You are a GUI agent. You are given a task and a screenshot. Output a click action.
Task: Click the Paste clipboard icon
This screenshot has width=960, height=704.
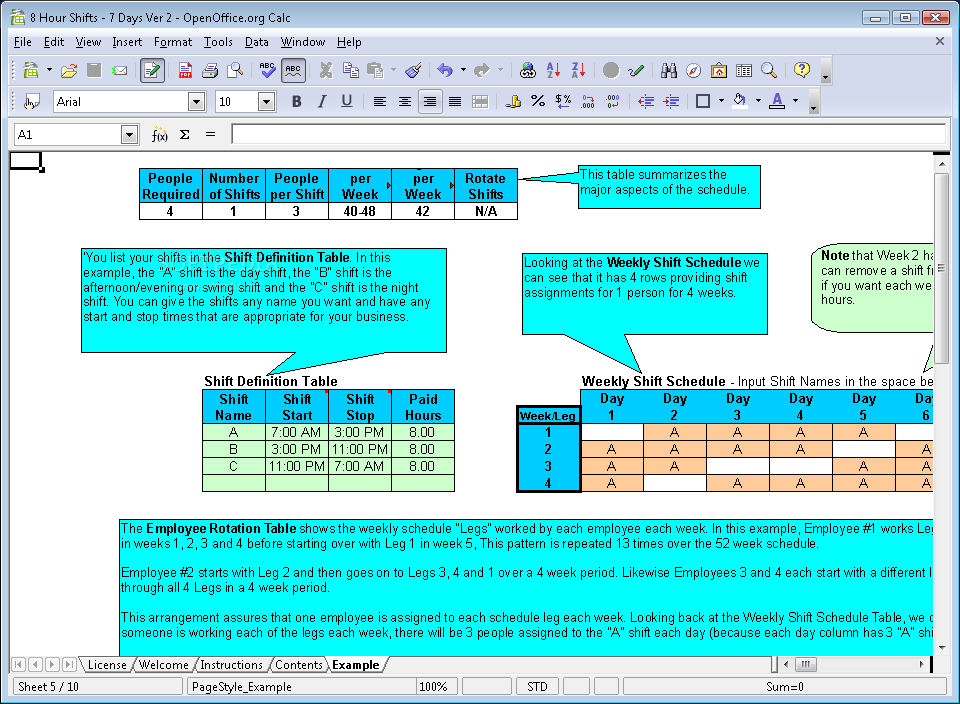click(x=375, y=70)
